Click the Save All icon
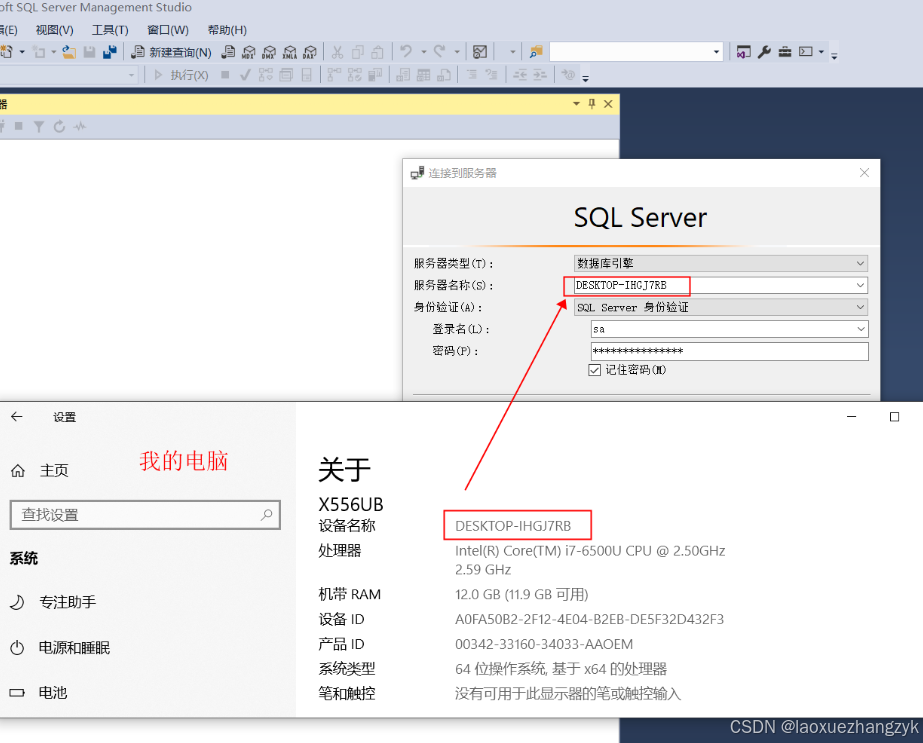The width and height of the screenshot is (923, 743). (109, 52)
